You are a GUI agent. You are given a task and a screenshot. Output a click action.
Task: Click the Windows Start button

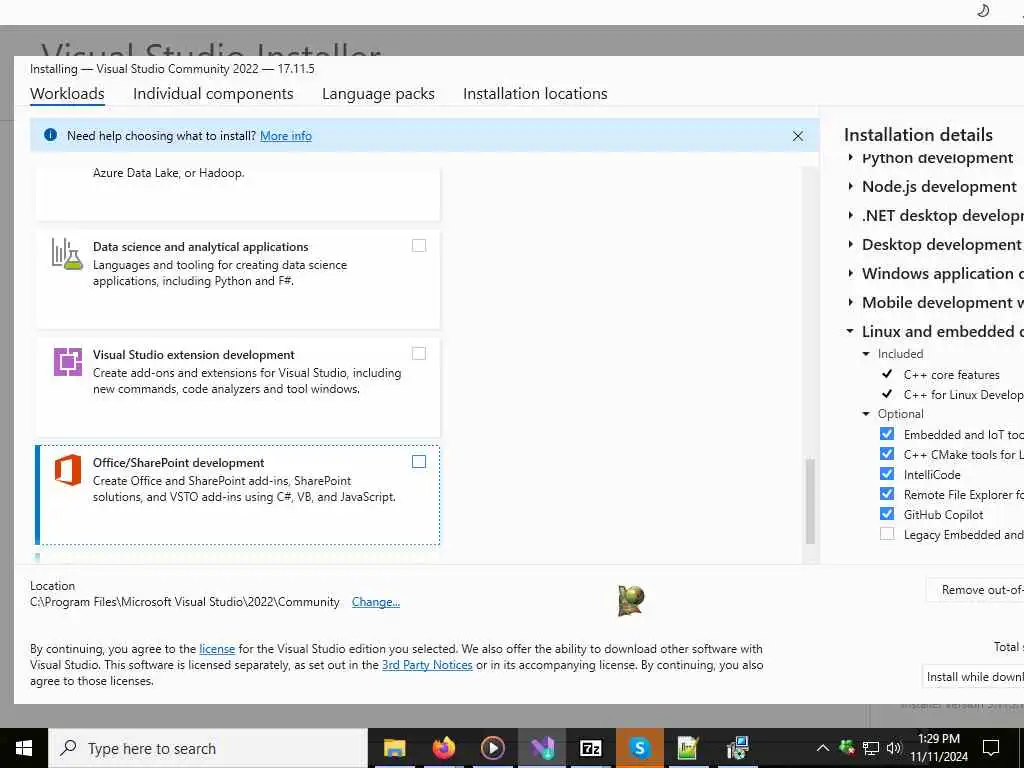point(24,748)
